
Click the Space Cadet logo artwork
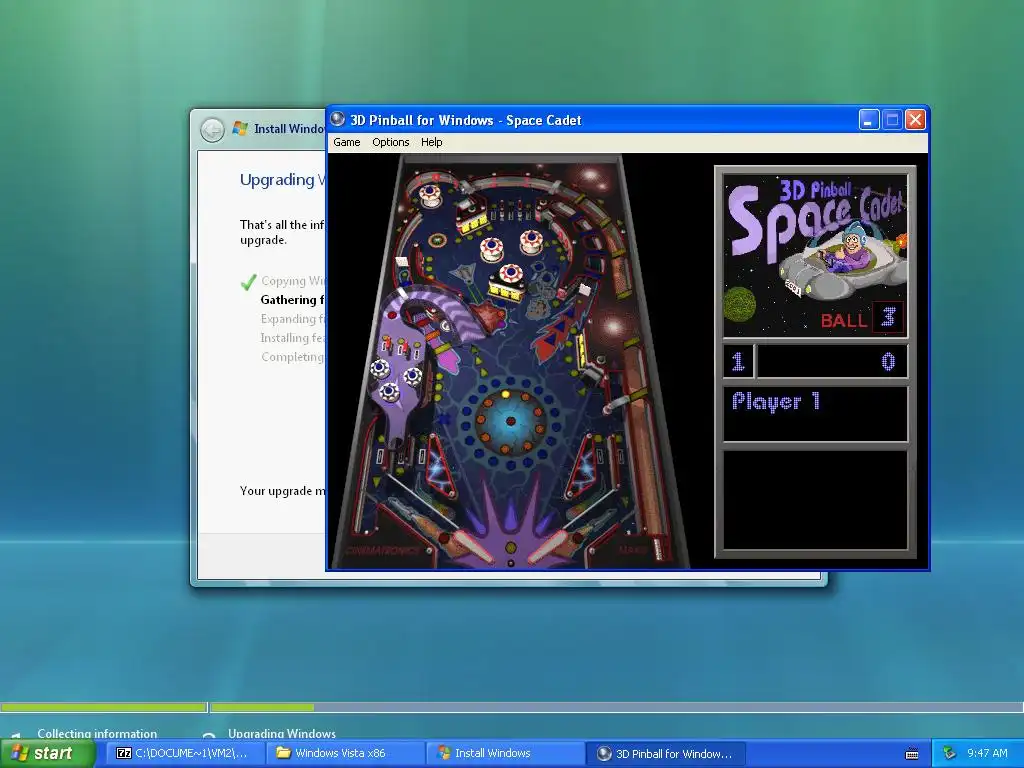click(815, 255)
